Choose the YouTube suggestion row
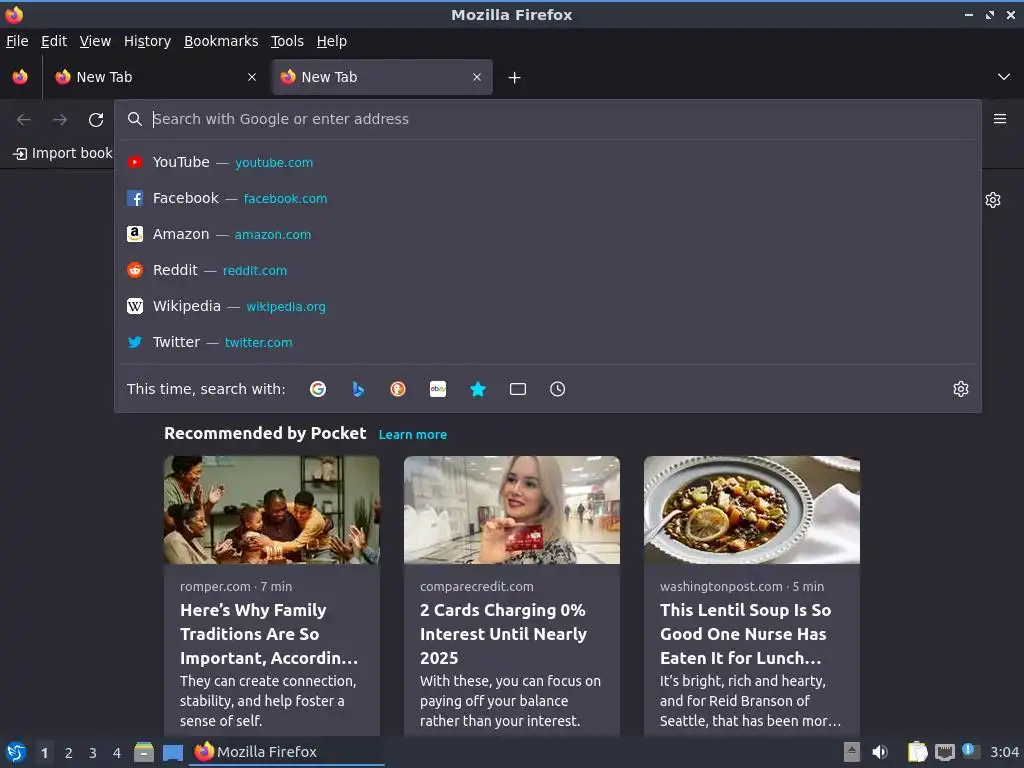 tap(547, 162)
